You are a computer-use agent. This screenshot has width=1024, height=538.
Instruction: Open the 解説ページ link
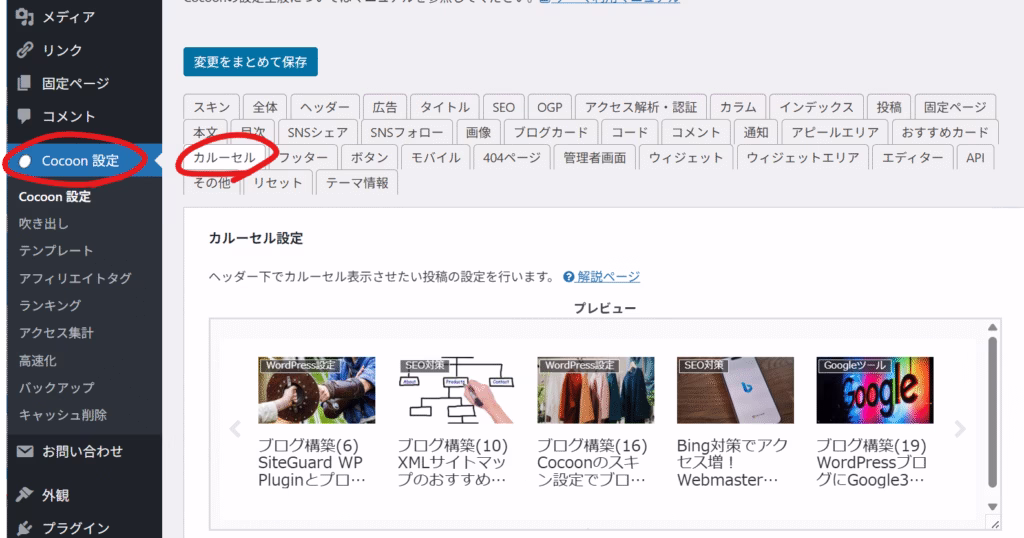click(608, 277)
